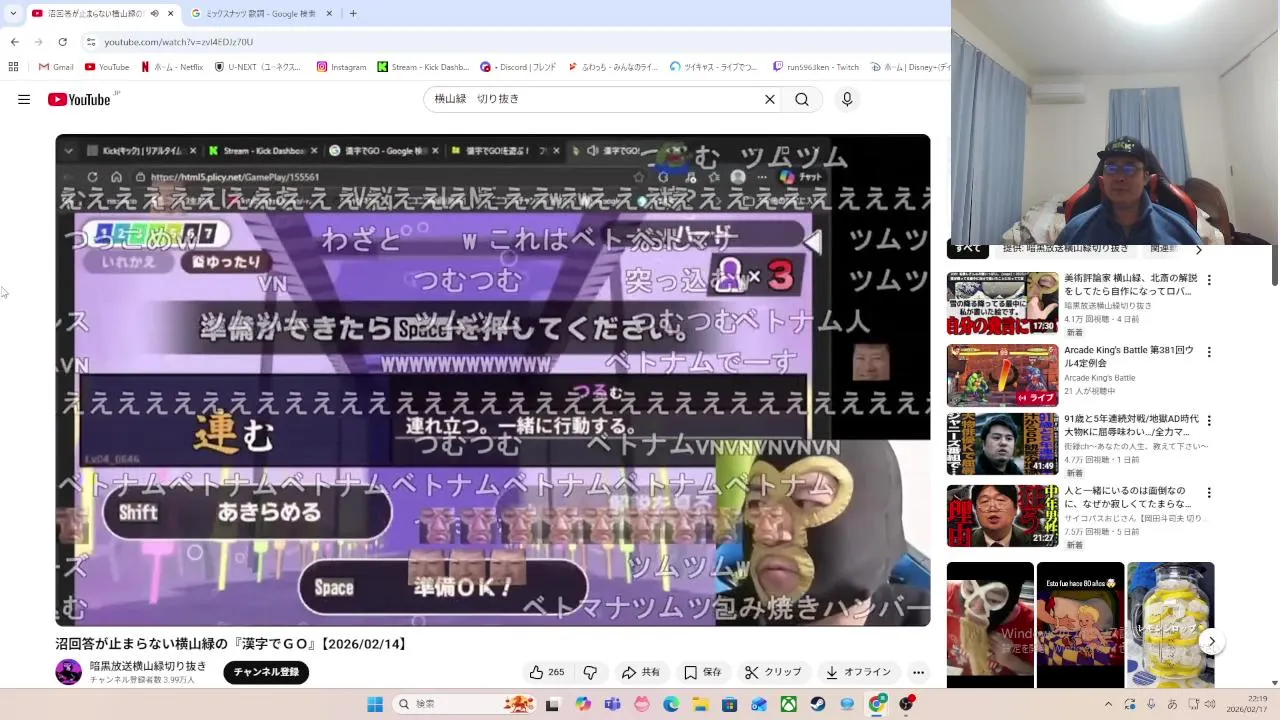
Task: Clear the search box with the X
Action: tap(770, 99)
